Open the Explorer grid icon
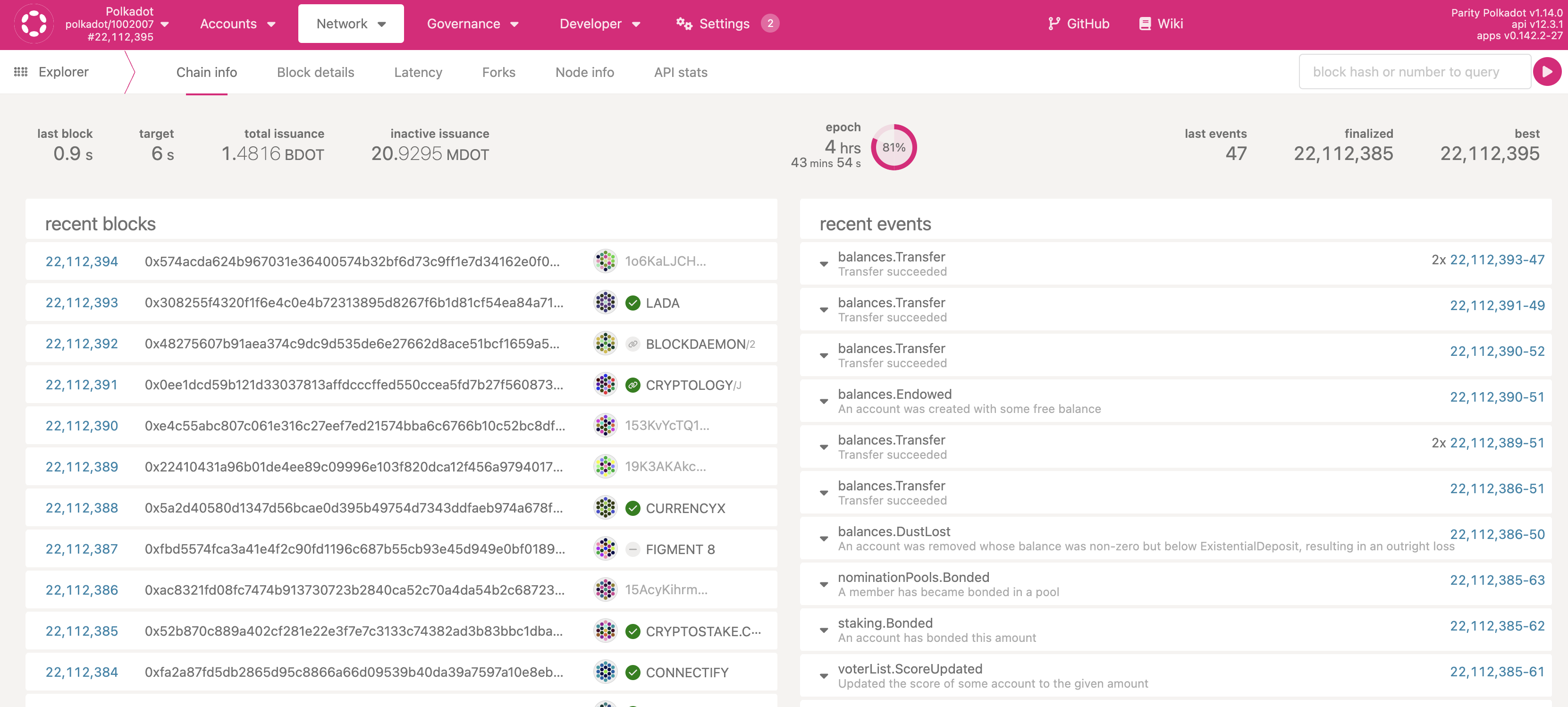The width and height of the screenshot is (1568, 707). [21, 72]
